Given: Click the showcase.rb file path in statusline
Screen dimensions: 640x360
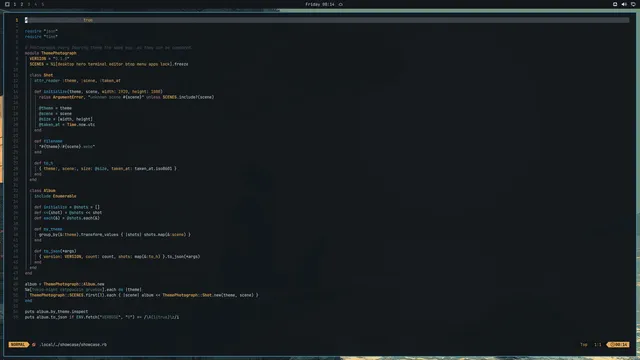Looking at the screenshot, I should pyautogui.click(x=73, y=344).
